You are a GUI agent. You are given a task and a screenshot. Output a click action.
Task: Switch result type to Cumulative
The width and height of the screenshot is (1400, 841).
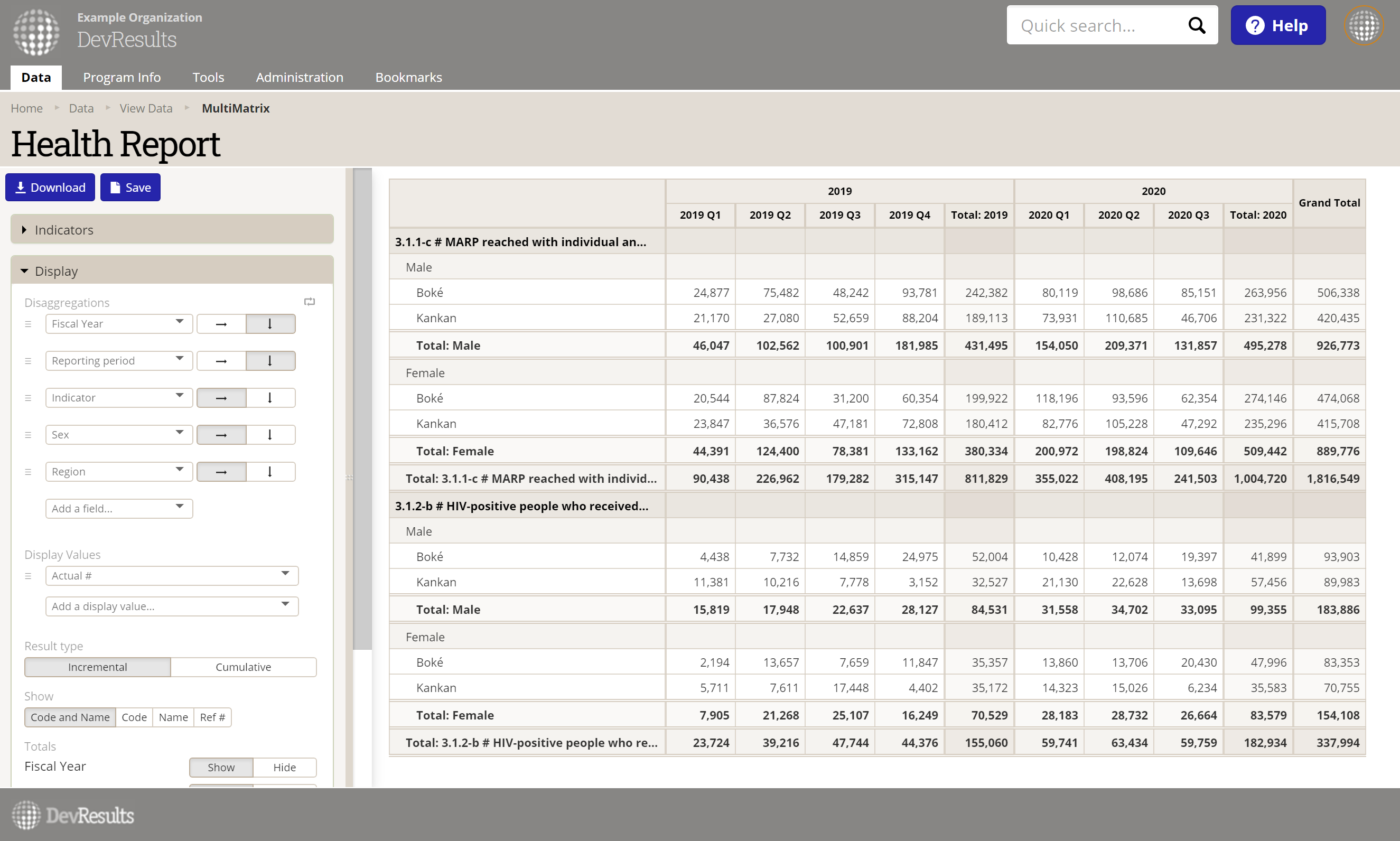(x=243, y=667)
